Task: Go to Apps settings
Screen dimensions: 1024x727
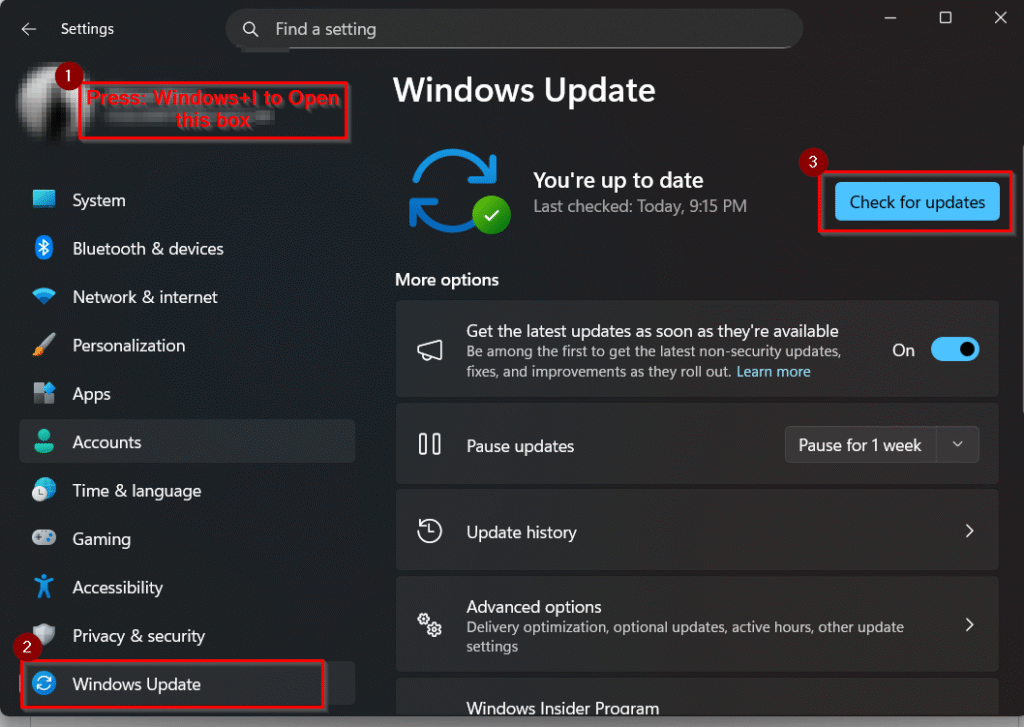Action: [187, 393]
